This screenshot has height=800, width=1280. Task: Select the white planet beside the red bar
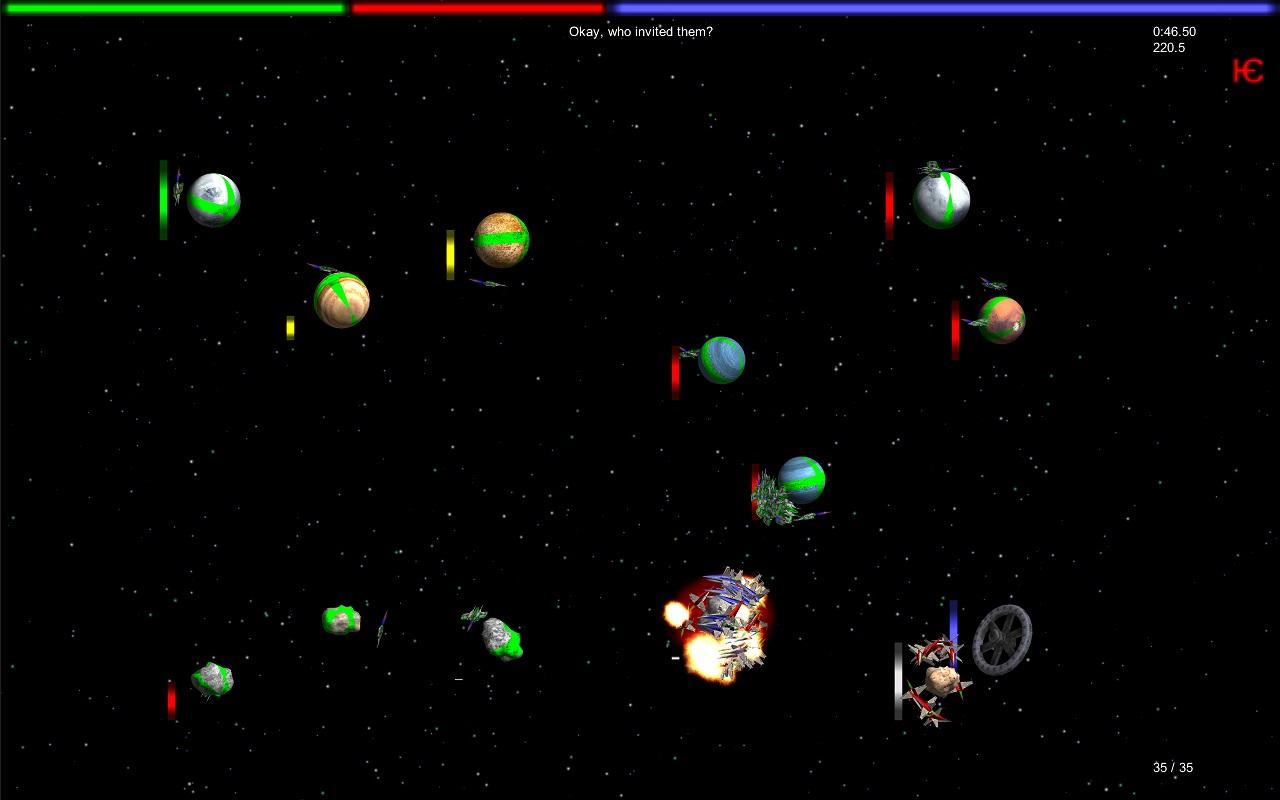click(941, 200)
